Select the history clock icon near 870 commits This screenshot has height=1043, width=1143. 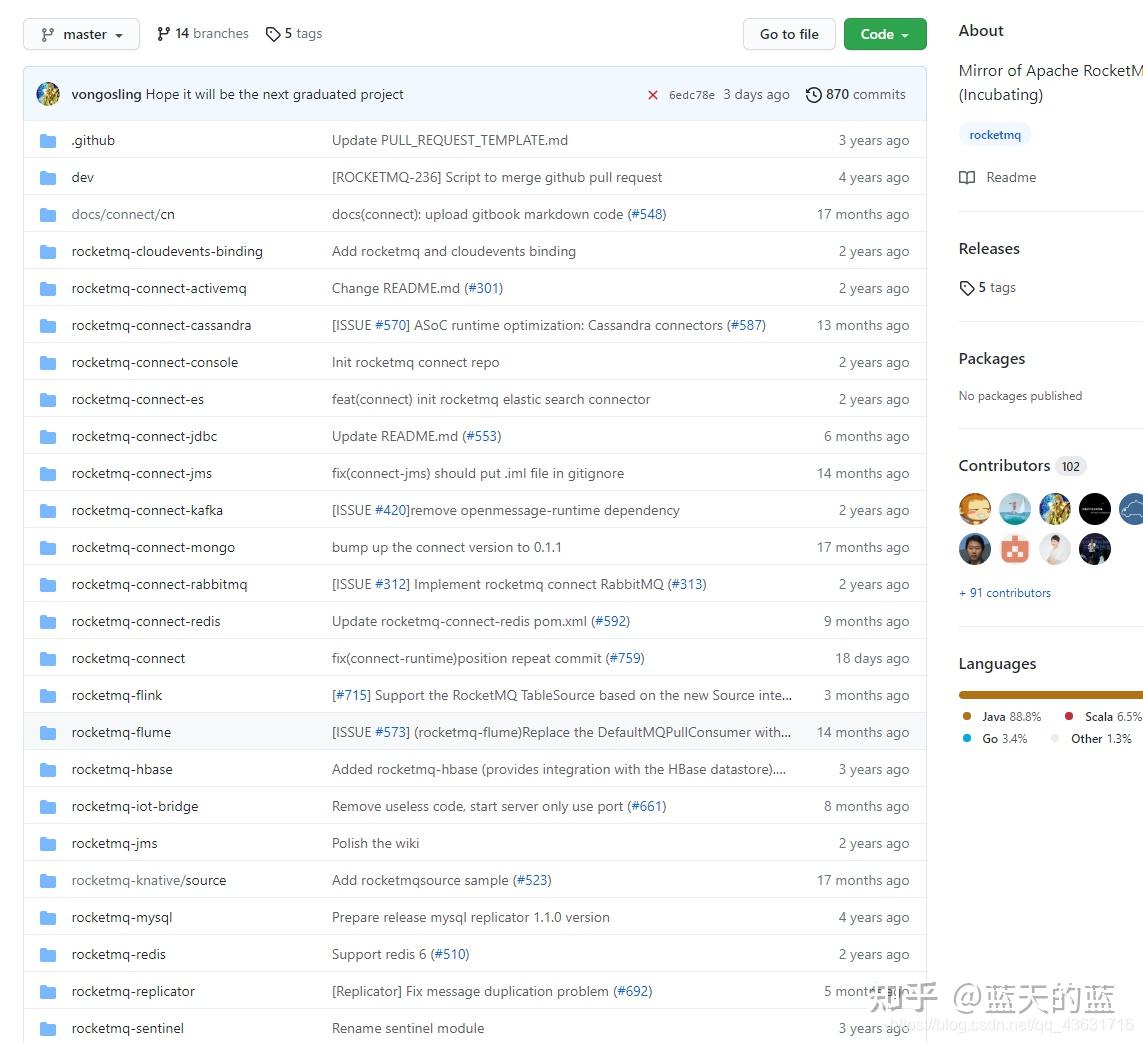(x=812, y=94)
